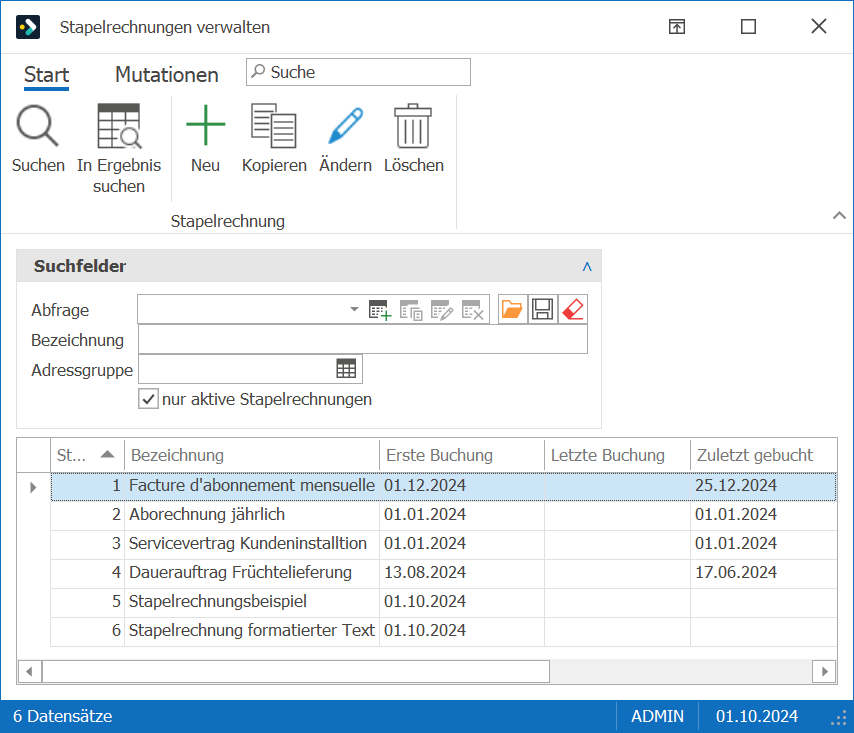Switch to the Start tab

click(x=46, y=75)
